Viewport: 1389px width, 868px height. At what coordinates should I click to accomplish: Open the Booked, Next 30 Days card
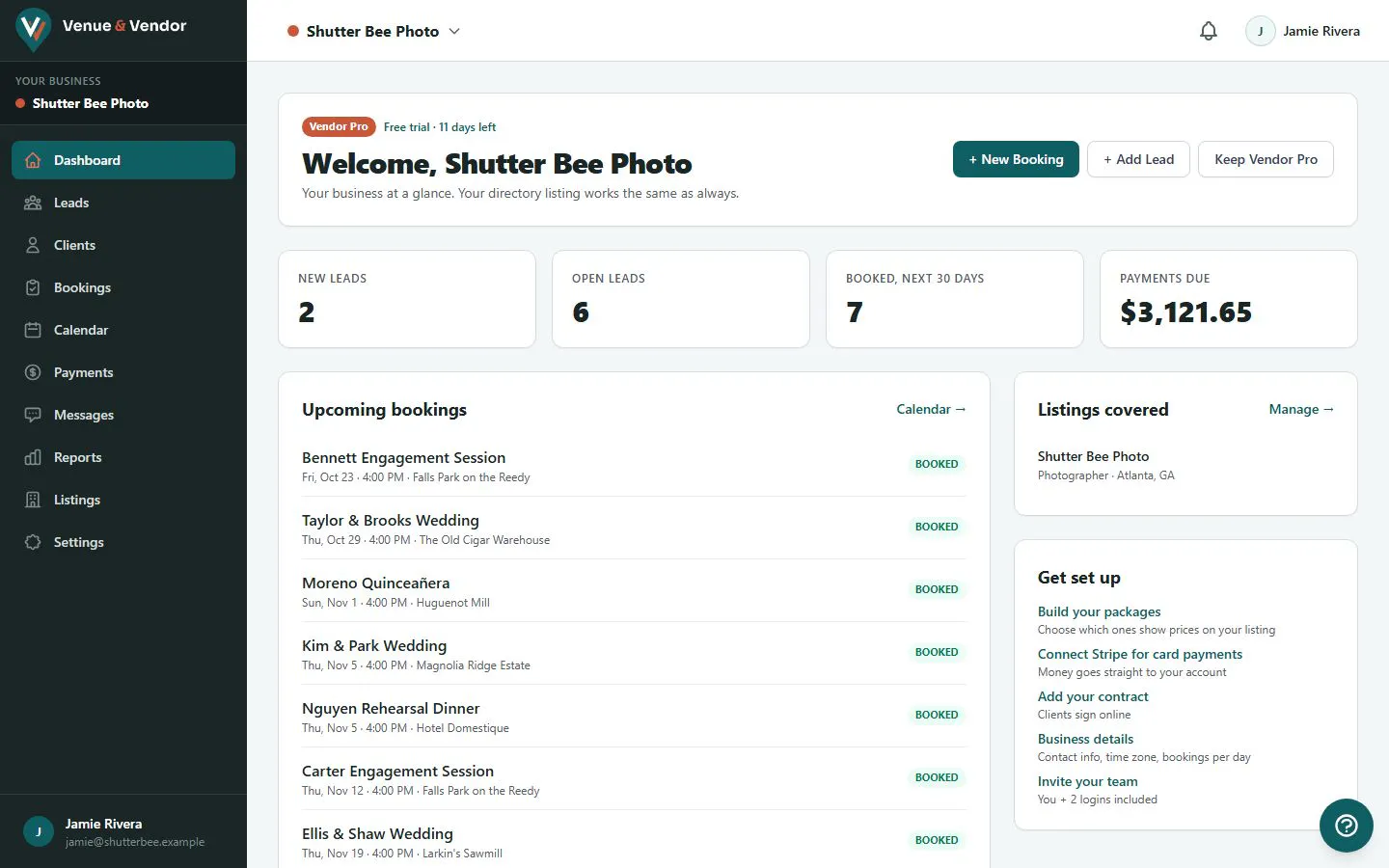tap(955, 299)
